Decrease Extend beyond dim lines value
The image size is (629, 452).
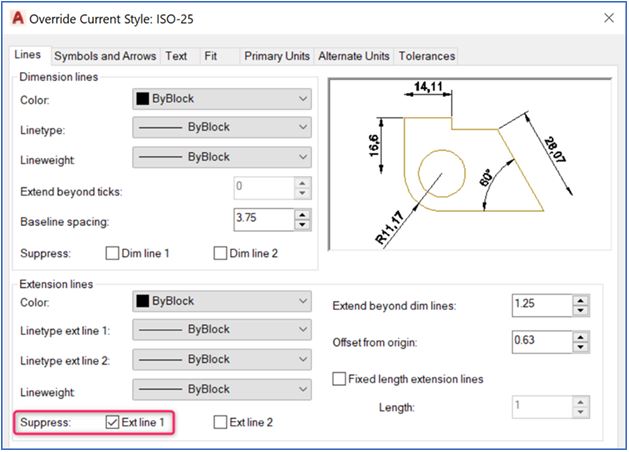tap(581, 311)
